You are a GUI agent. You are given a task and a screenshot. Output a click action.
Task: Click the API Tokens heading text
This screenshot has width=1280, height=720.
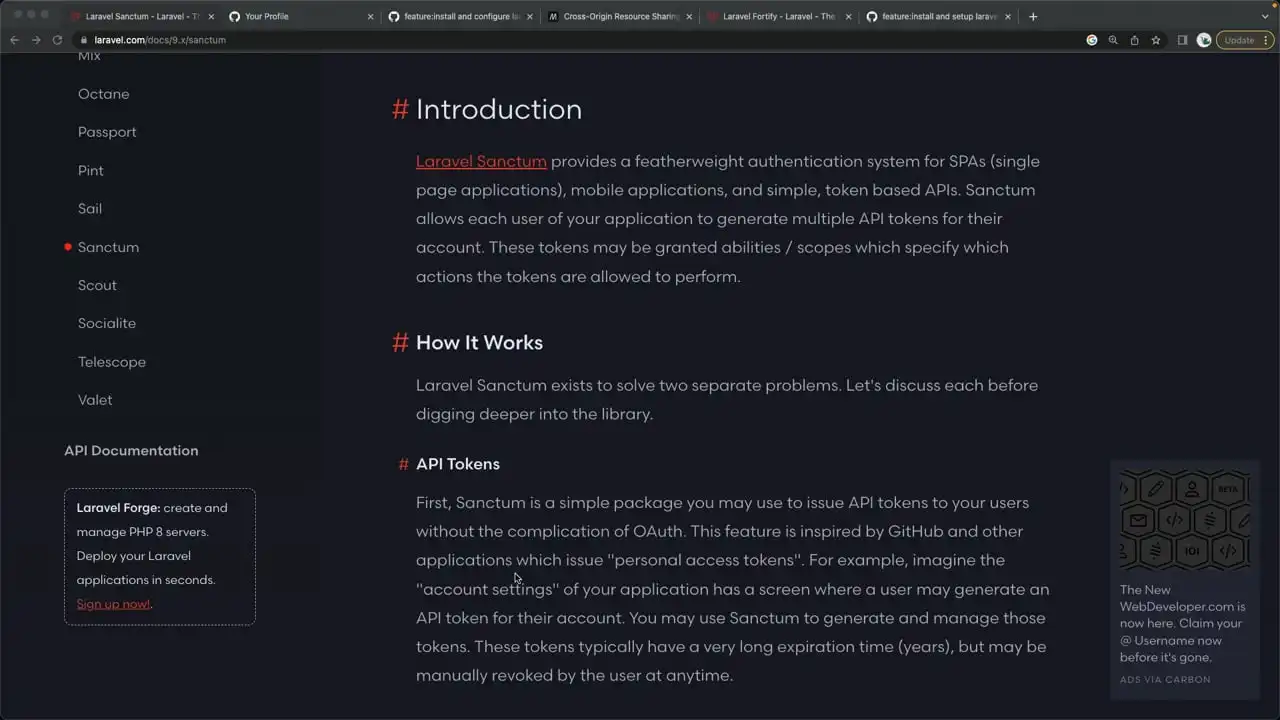pyautogui.click(x=458, y=464)
